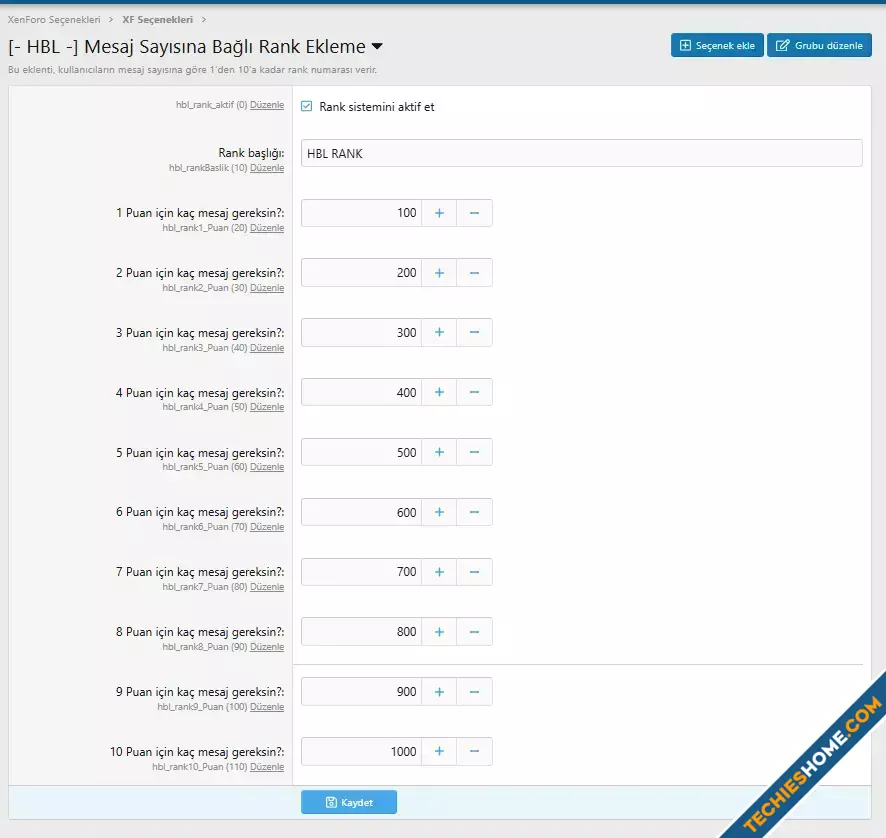This screenshot has height=838, width=886.
Task: Open Düzenle link for hbl_rank10_Puan
Action: pyautogui.click(x=267, y=766)
